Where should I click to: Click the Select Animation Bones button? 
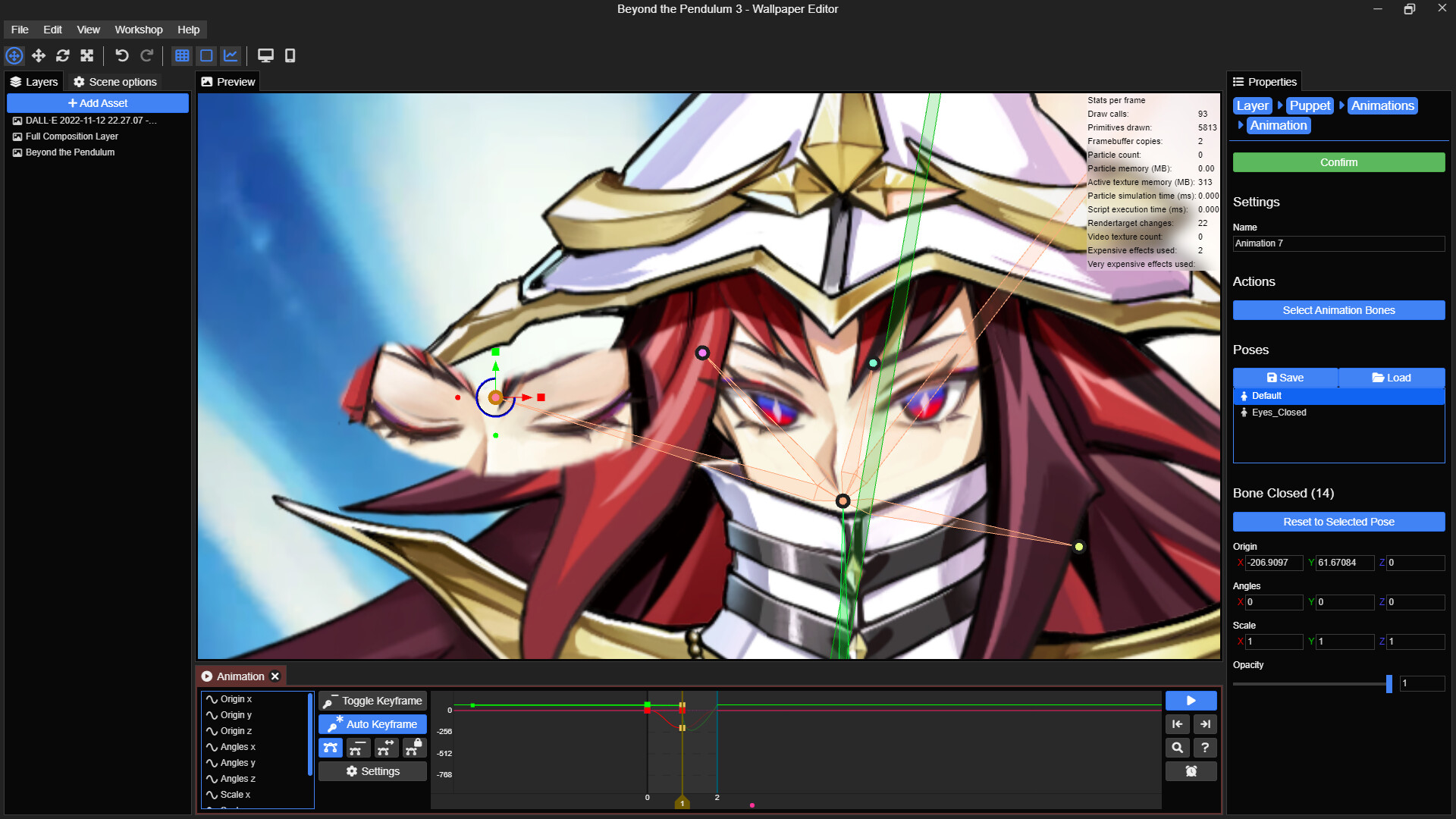1339,310
